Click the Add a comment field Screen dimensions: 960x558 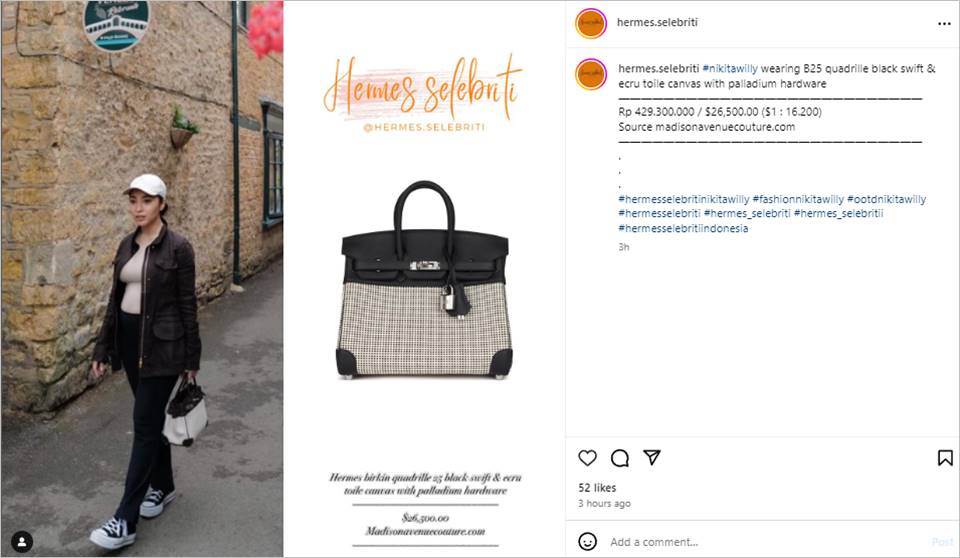click(x=765, y=541)
